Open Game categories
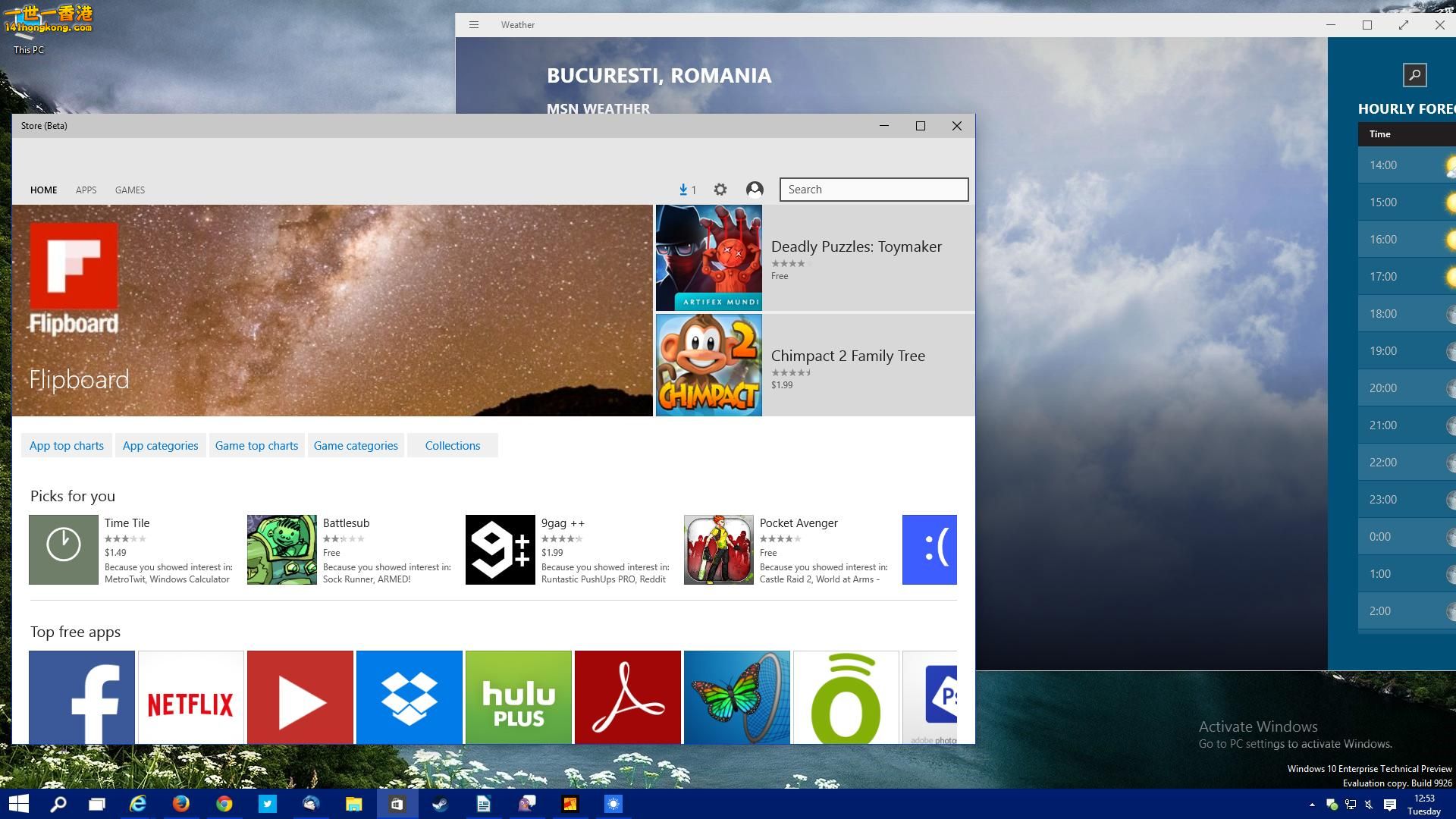This screenshot has height=819, width=1456. (x=356, y=446)
